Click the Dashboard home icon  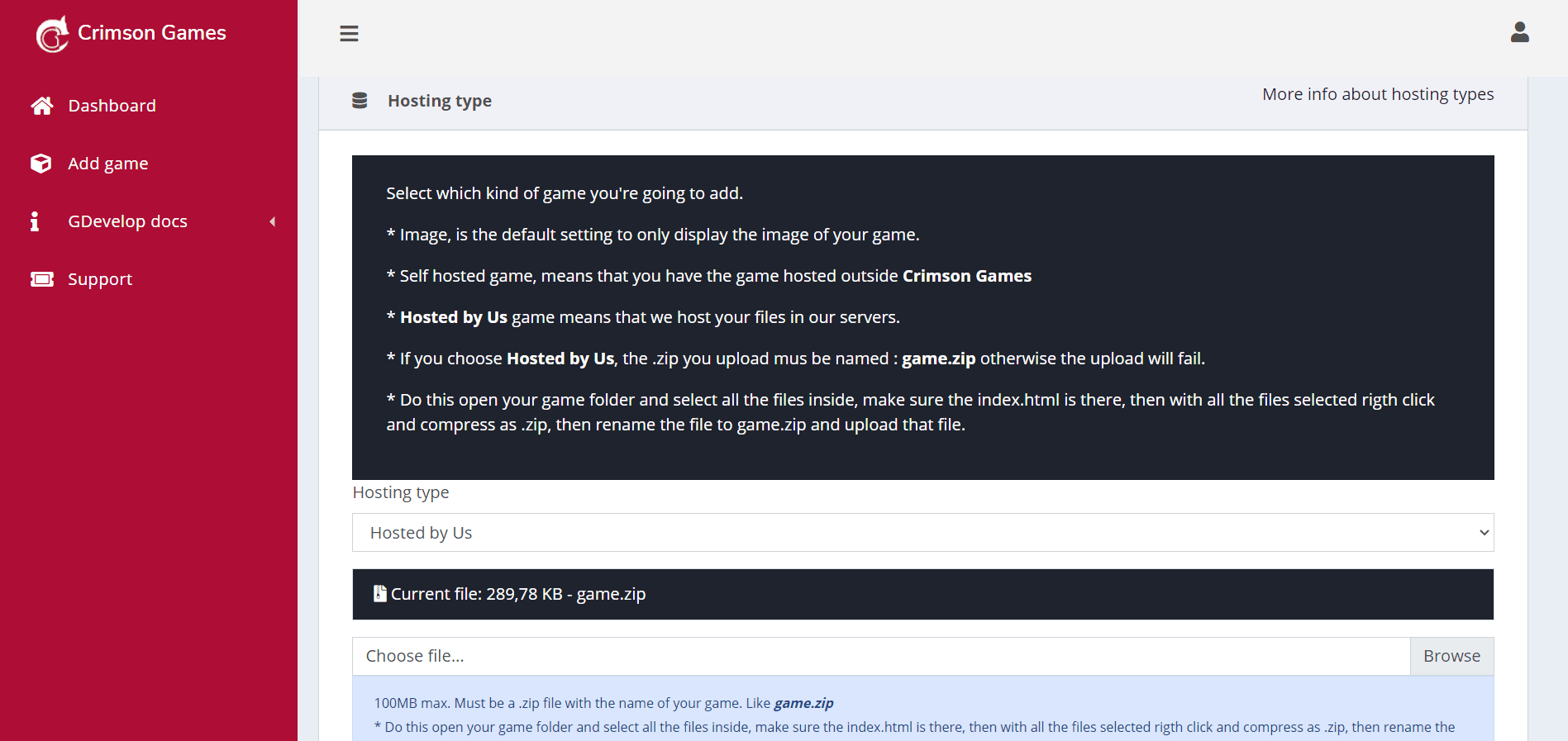click(x=42, y=106)
